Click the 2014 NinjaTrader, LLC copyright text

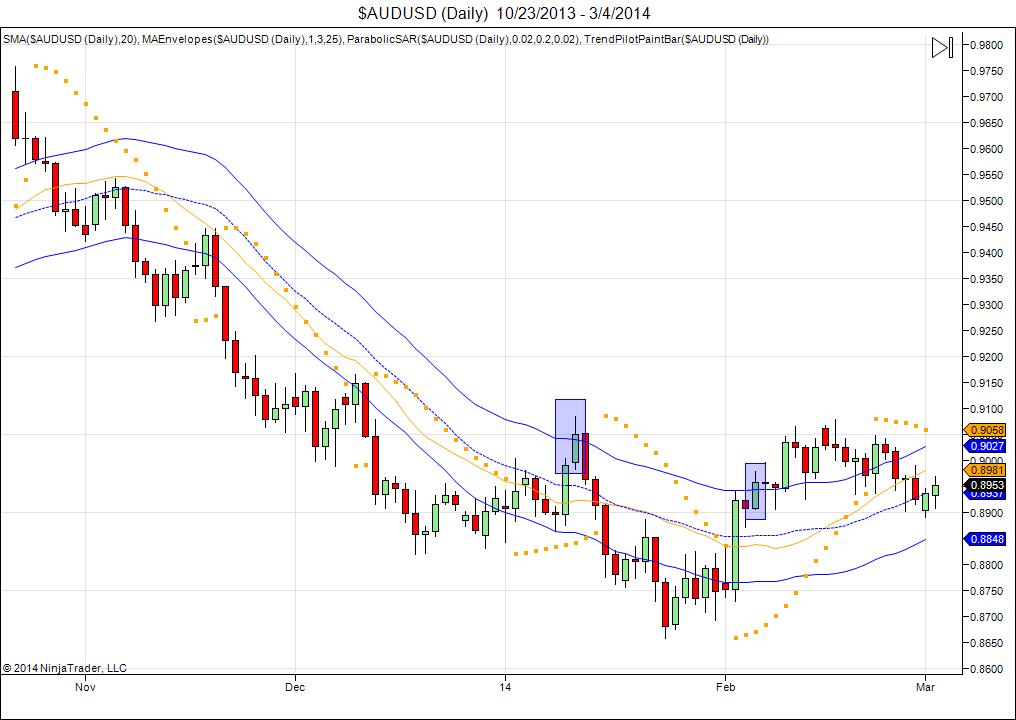(65, 668)
